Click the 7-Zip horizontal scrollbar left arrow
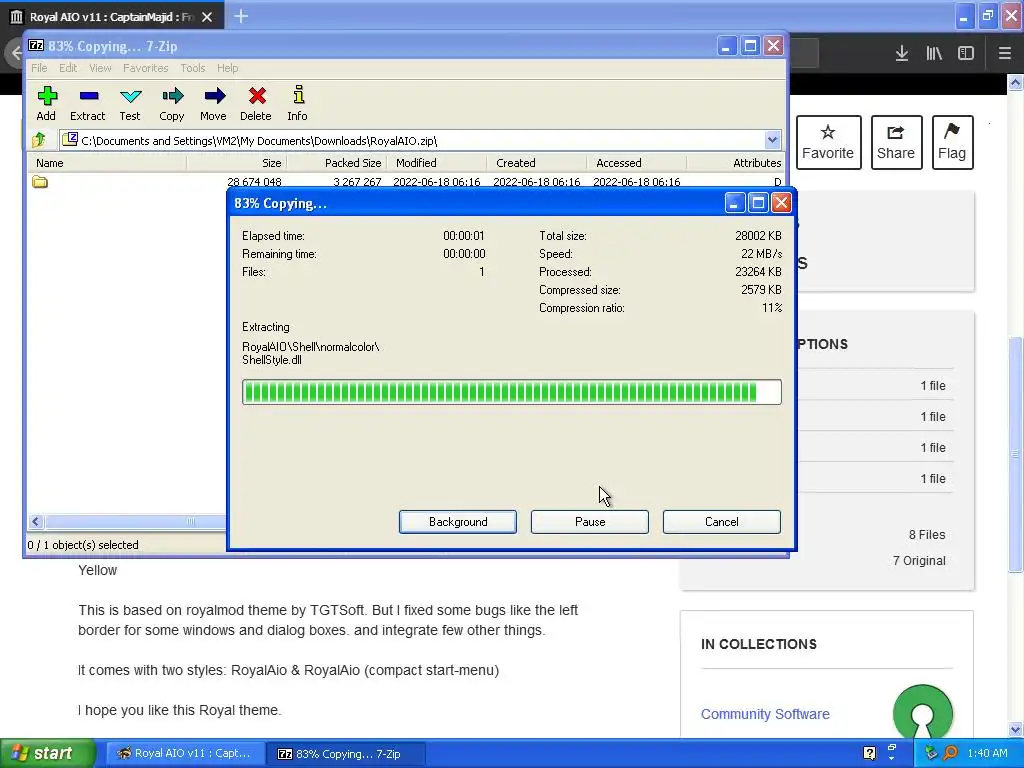Viewport: 1024px width, 768px height. coord(36,521)
